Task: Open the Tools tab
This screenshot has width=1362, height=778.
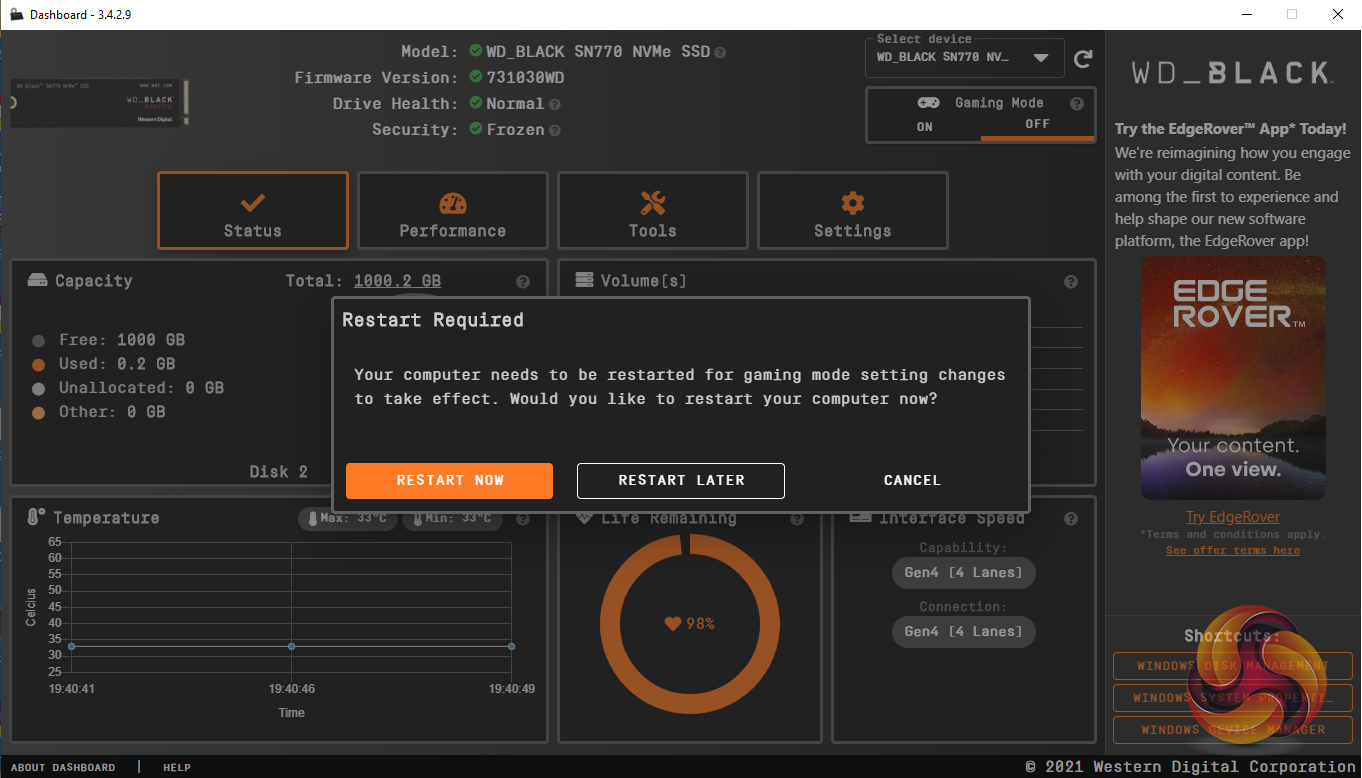Action: [x=653, y=210]
